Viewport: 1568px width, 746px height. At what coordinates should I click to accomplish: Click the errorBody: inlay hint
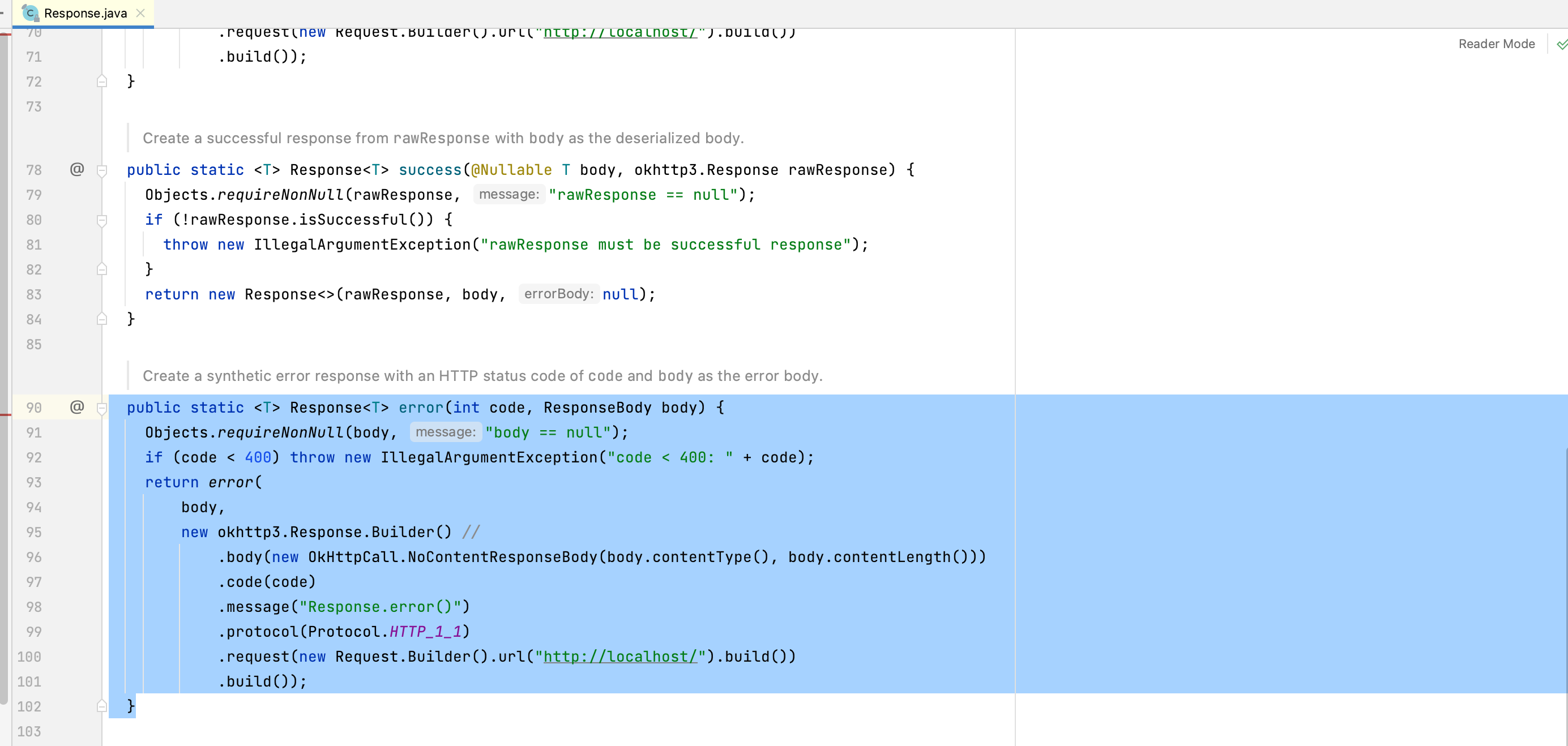coord(558,294)
